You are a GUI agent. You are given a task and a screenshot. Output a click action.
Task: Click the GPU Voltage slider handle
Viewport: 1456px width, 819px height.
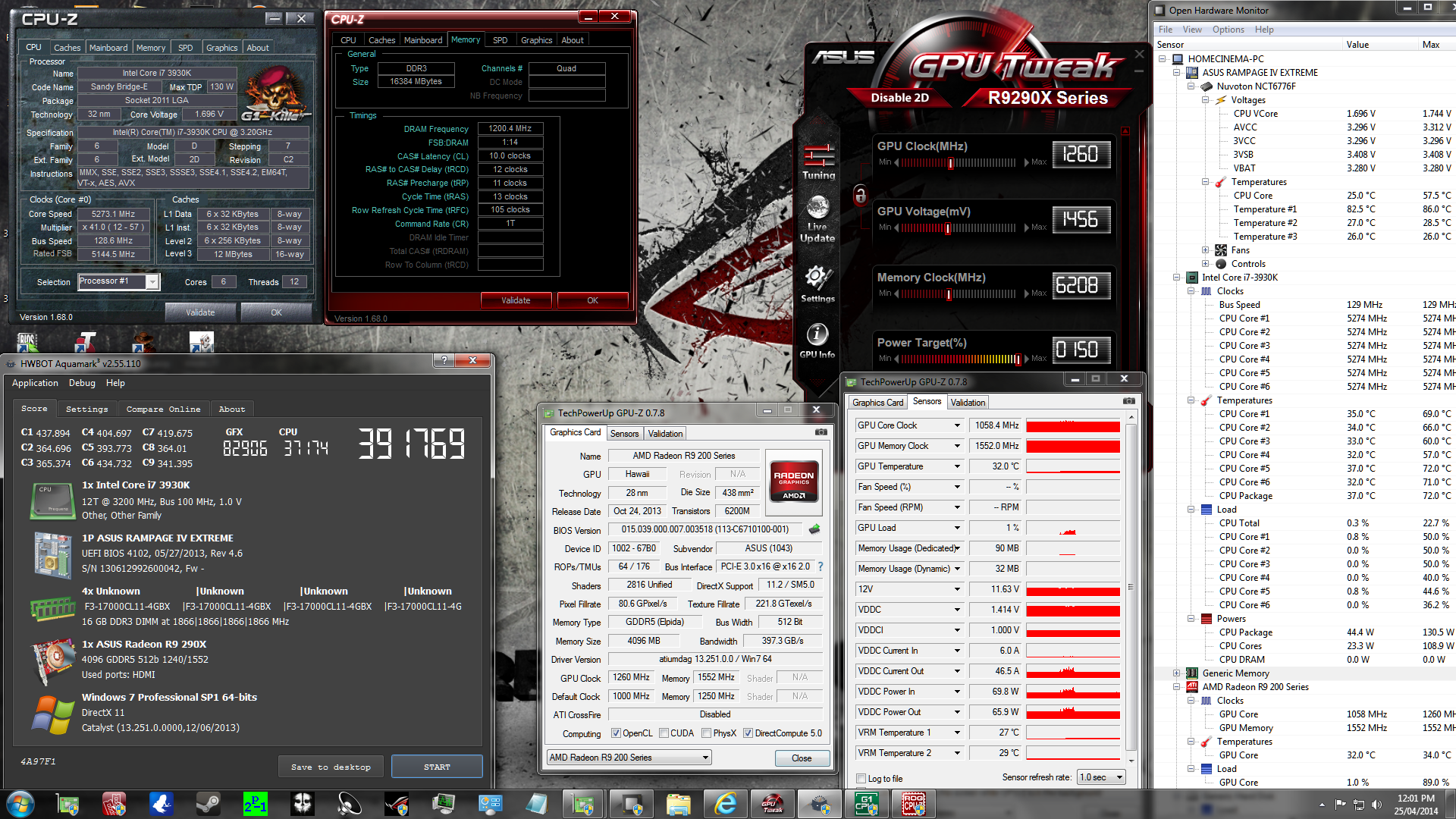[948, 228]
